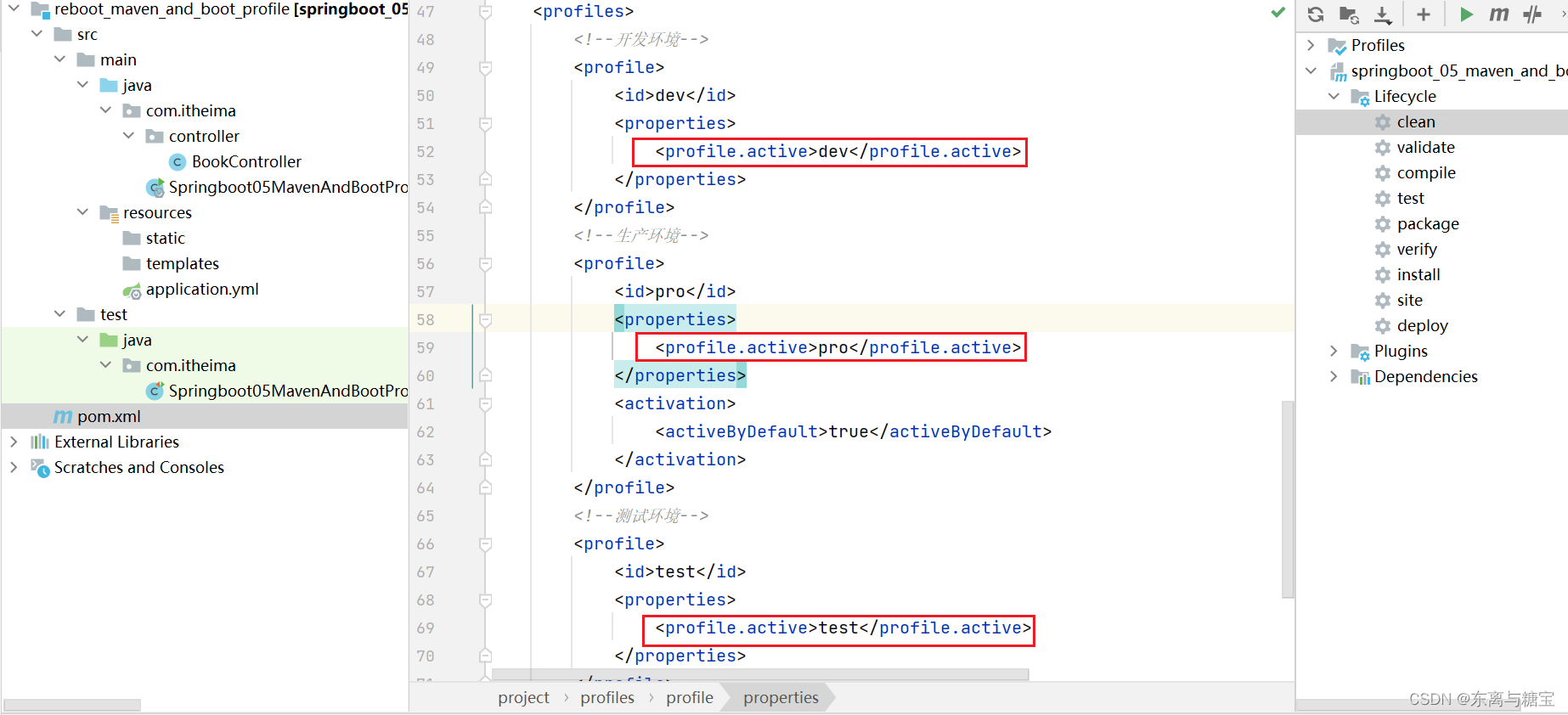
Task: Collapse springboot_05_maven_and_boot Maven project node
Action: point(1311,70)
